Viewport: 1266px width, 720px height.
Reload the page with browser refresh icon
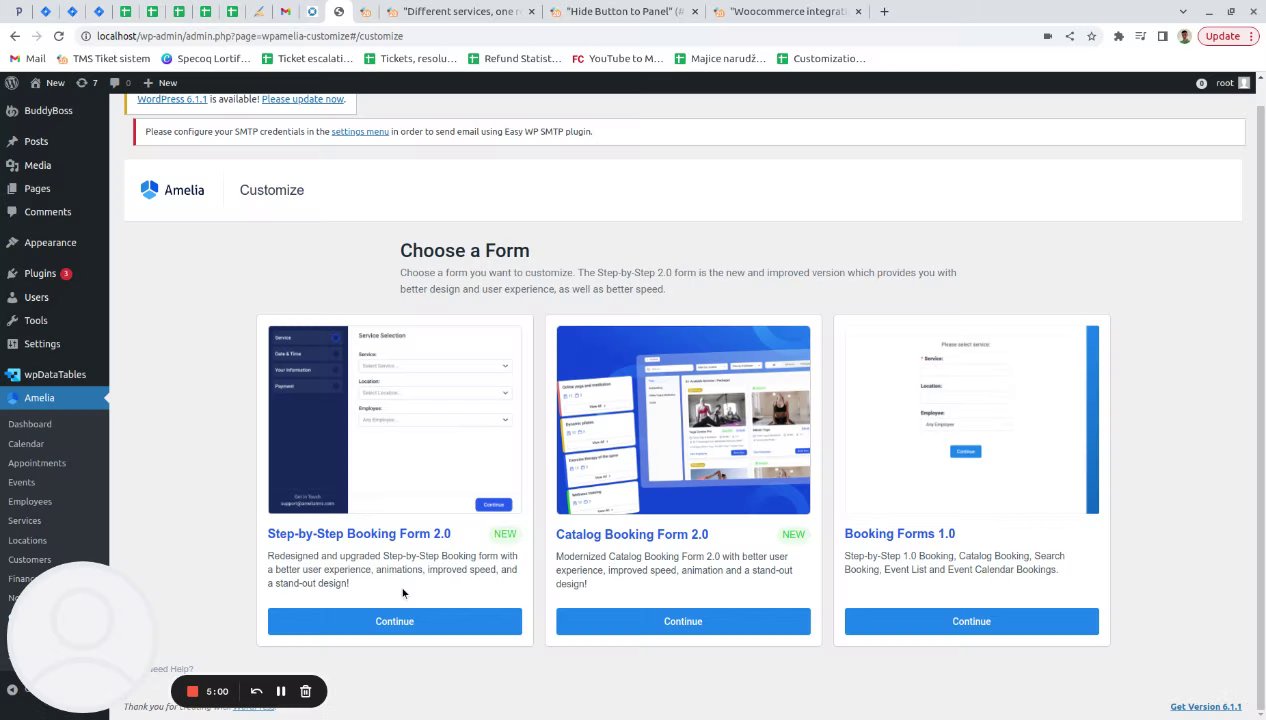coord(58,36)
